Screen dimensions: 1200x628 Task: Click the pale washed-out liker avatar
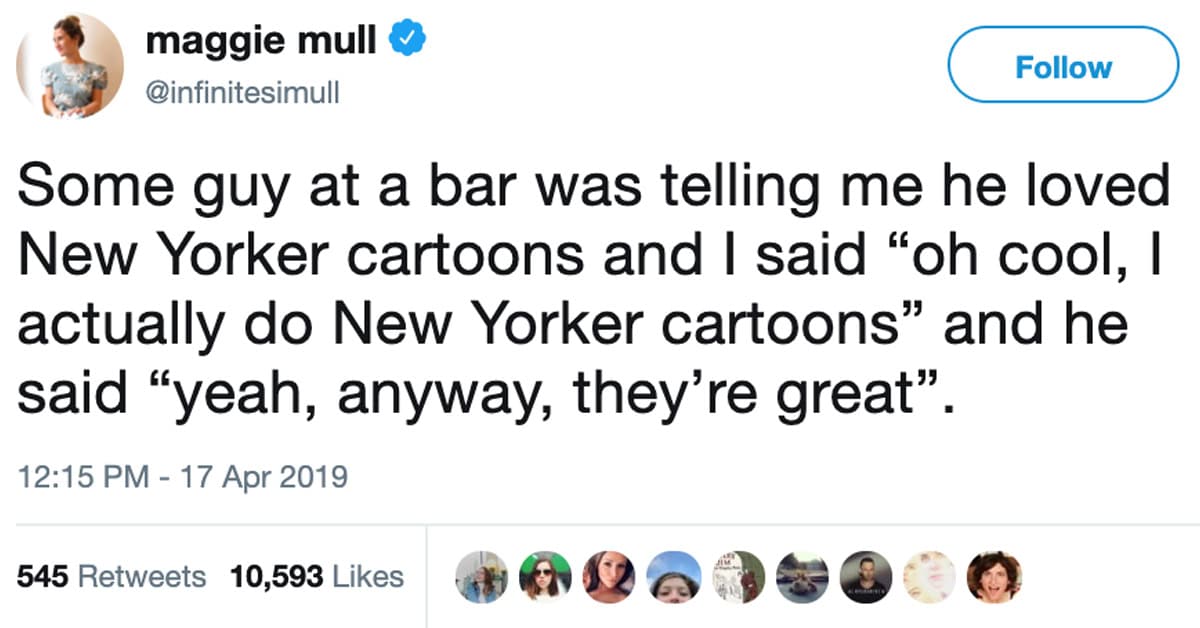(x=930, y=577)
